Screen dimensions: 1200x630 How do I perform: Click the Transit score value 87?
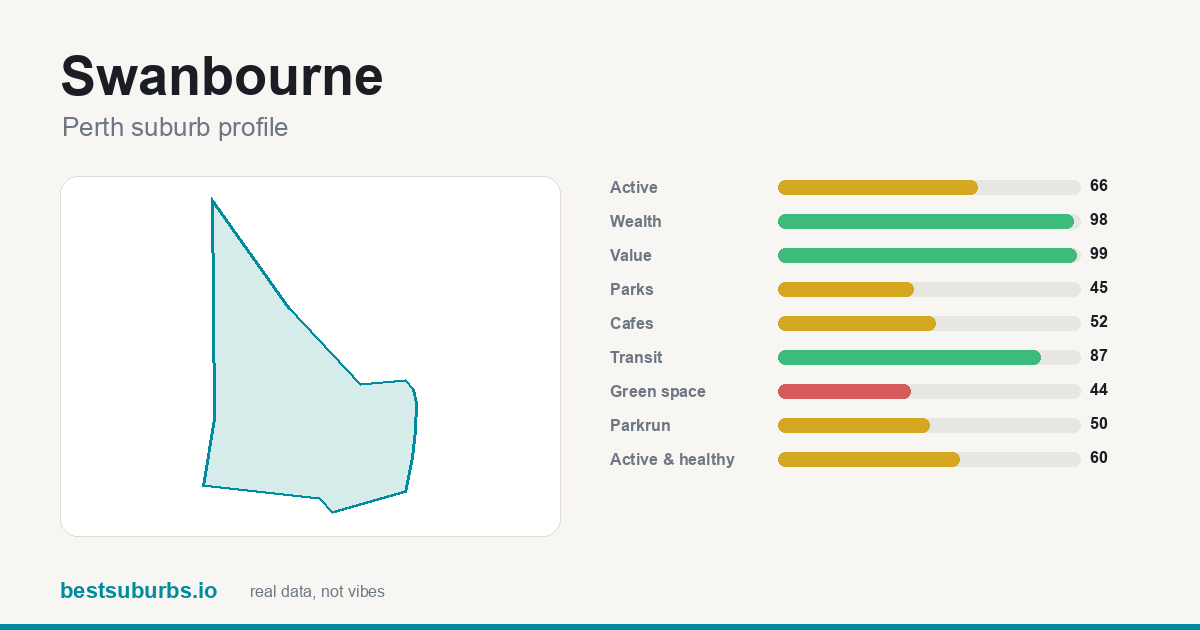(x=1099, y=356)
